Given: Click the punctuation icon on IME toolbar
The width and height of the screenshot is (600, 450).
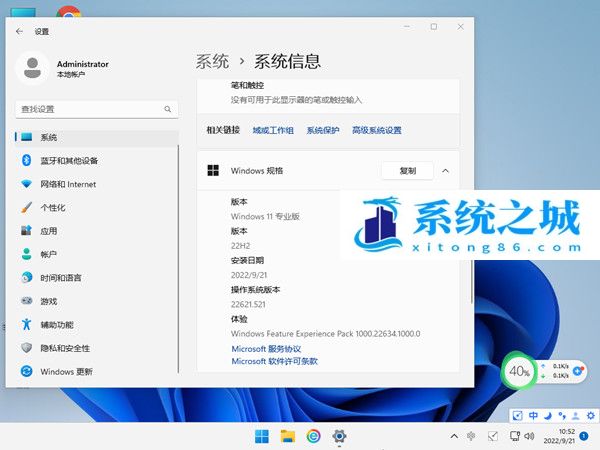Looking at the screenshot, I should pos(562,416).
